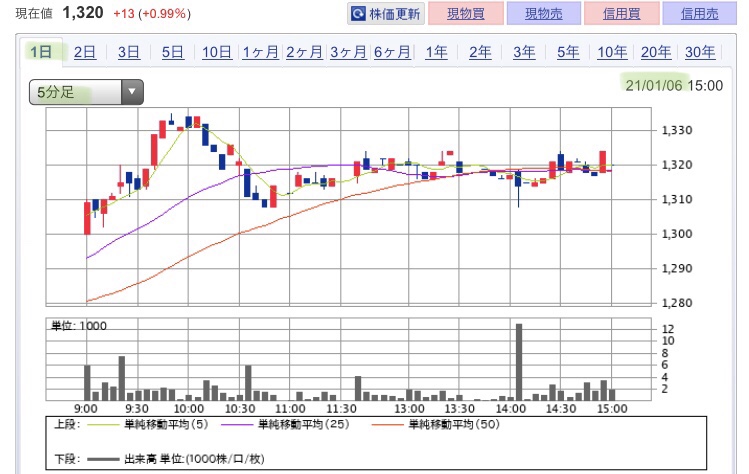749x474 pixels.
Task: Click the tall 14:05 volume bar
Action: pos(519,362)
